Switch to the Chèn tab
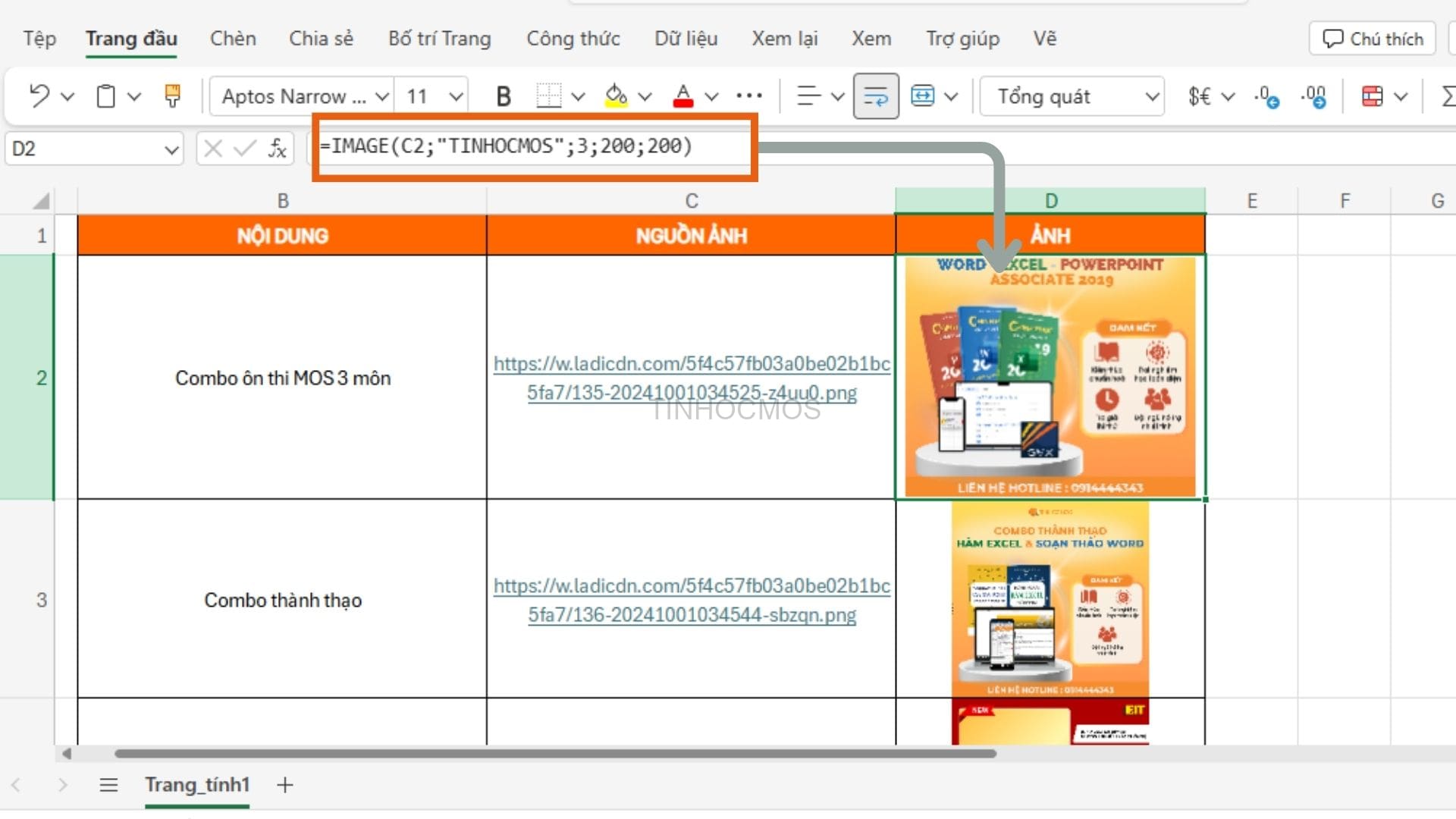The height and width of the screenshot is (819, 1456). point(233,39)
